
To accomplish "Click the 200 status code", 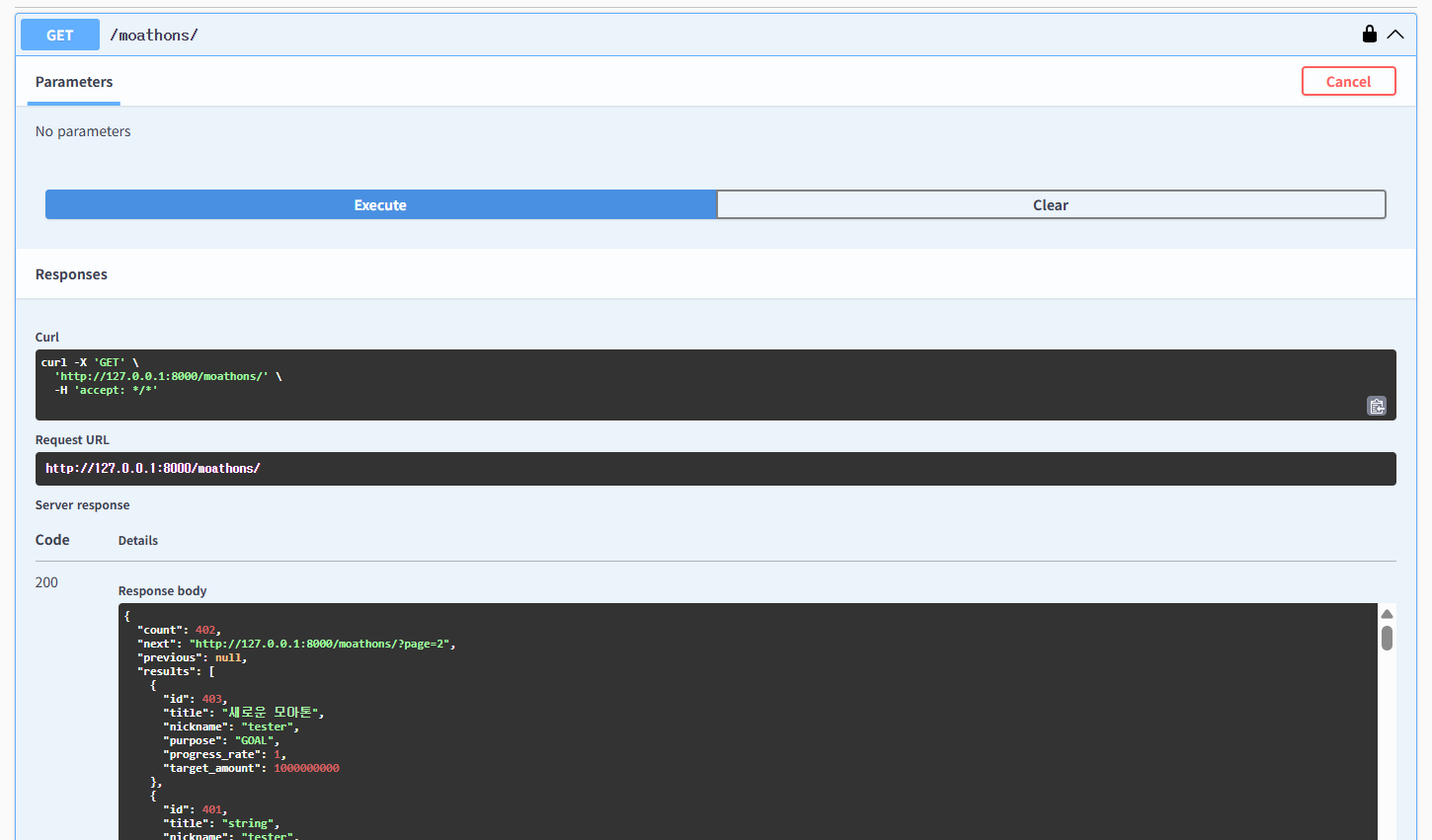I will pyautogui.click(x=46, y=582).
